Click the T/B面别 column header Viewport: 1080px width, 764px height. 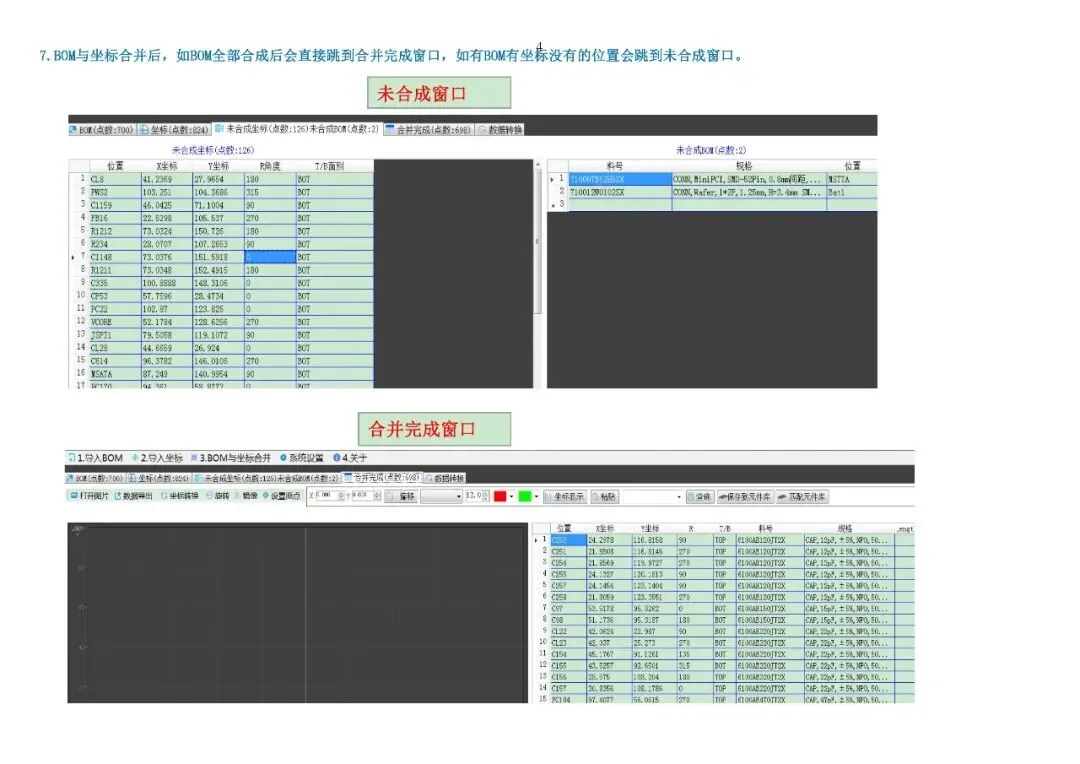(329, 166)
